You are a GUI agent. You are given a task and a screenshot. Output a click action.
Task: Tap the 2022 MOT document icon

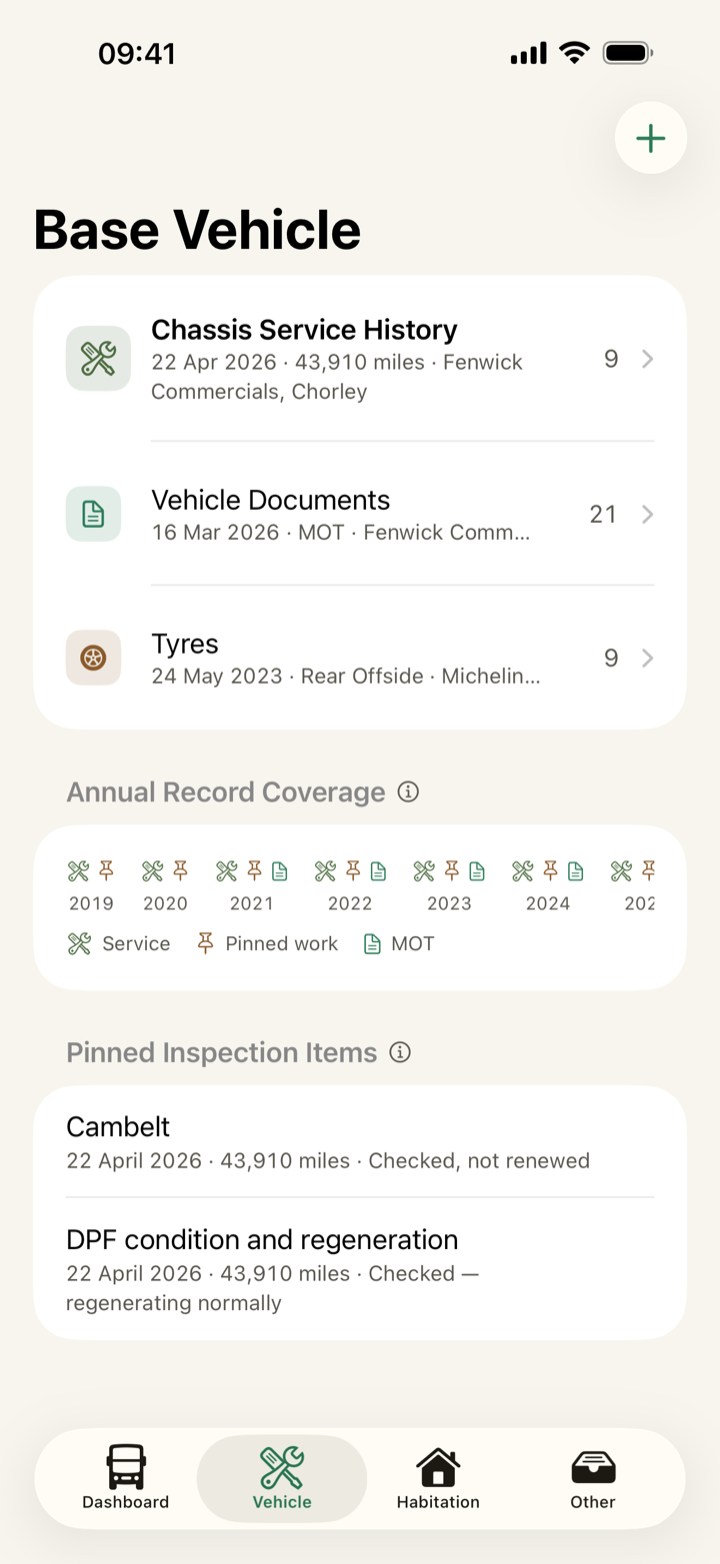pyautogui.click(x=378, y=871)
